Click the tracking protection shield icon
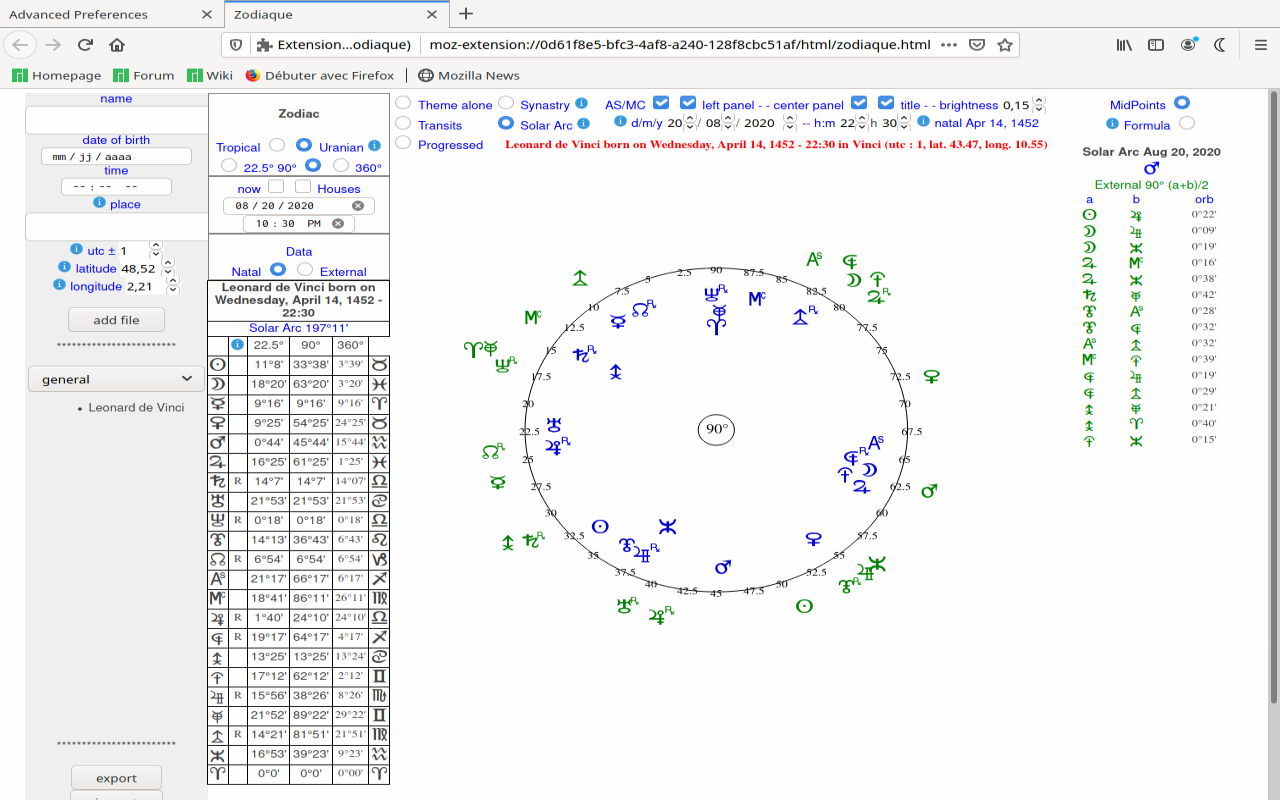This screenshot has width=1280, height=800. coord(236,45)
